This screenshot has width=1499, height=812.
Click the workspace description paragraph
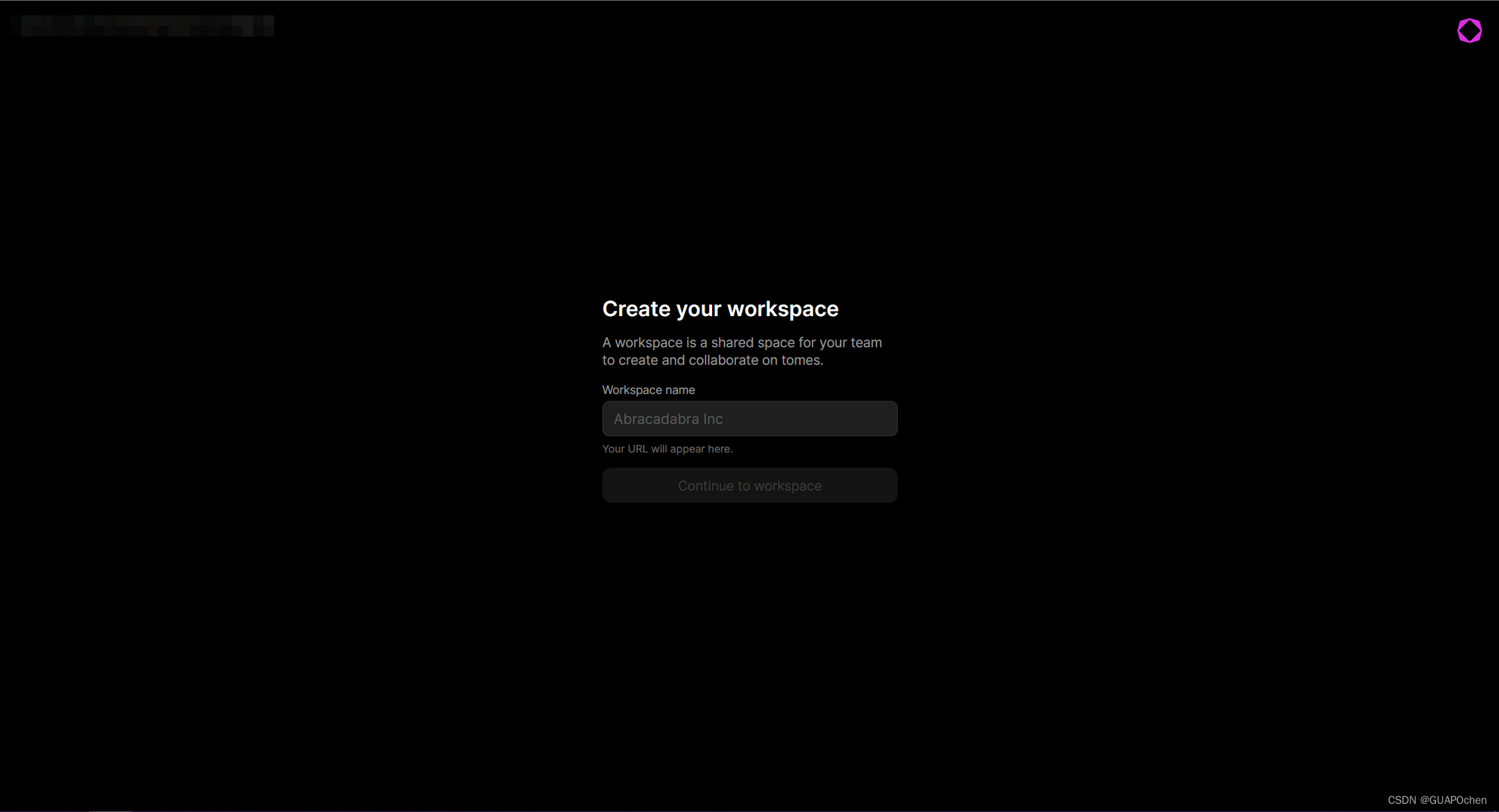(742, 351)
